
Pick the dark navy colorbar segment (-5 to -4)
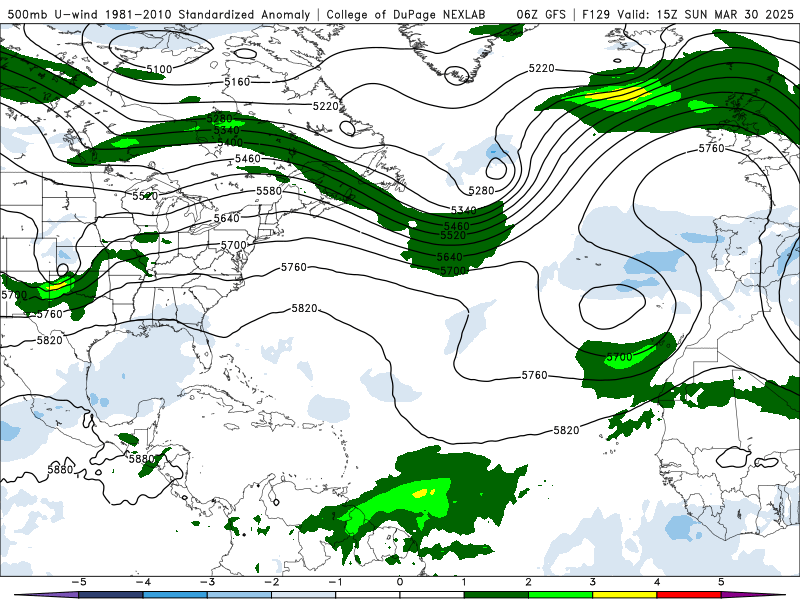coord(111,595)
